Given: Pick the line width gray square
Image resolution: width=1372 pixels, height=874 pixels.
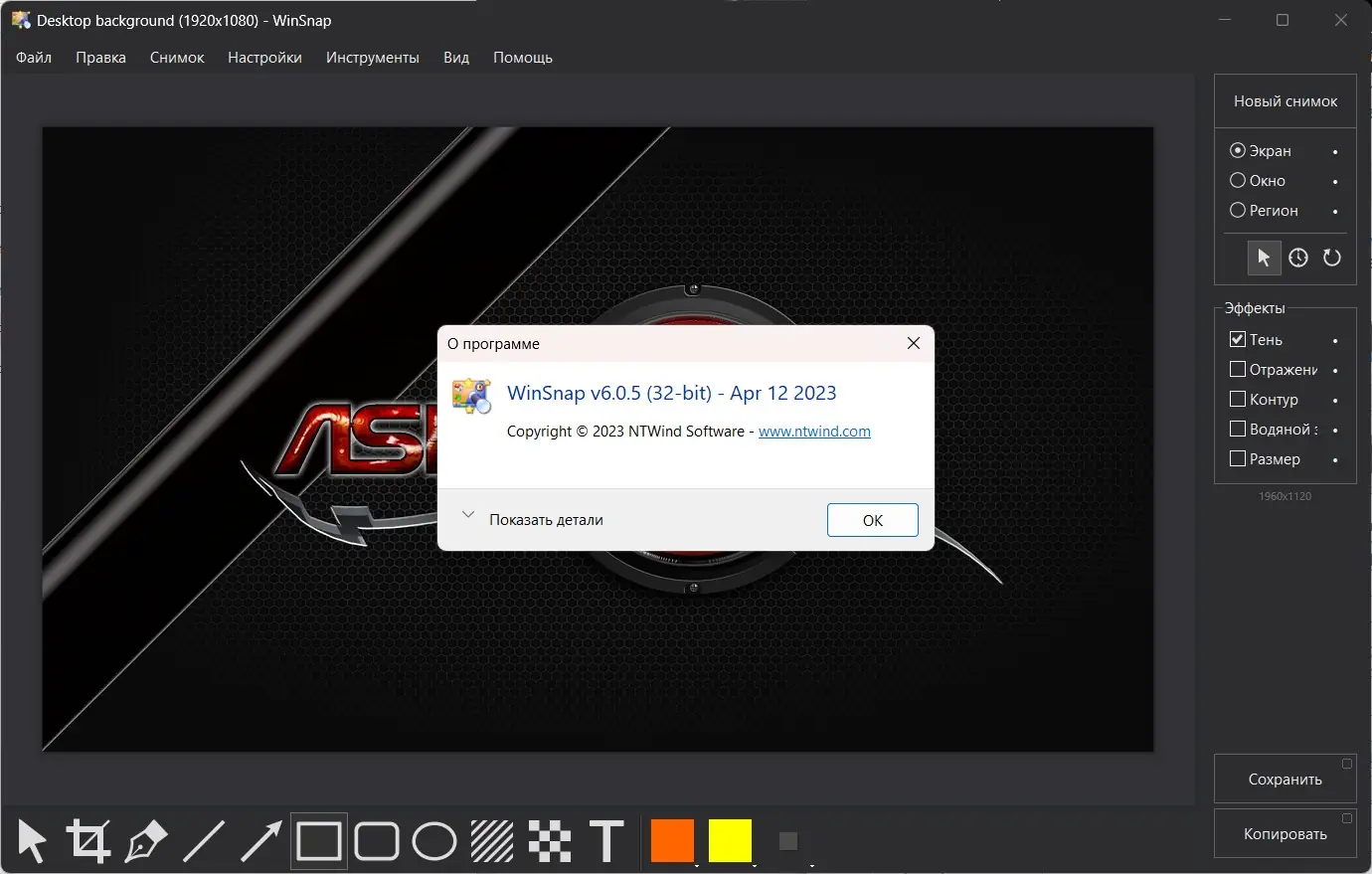Looking at the screenshot, I should 788,841.
